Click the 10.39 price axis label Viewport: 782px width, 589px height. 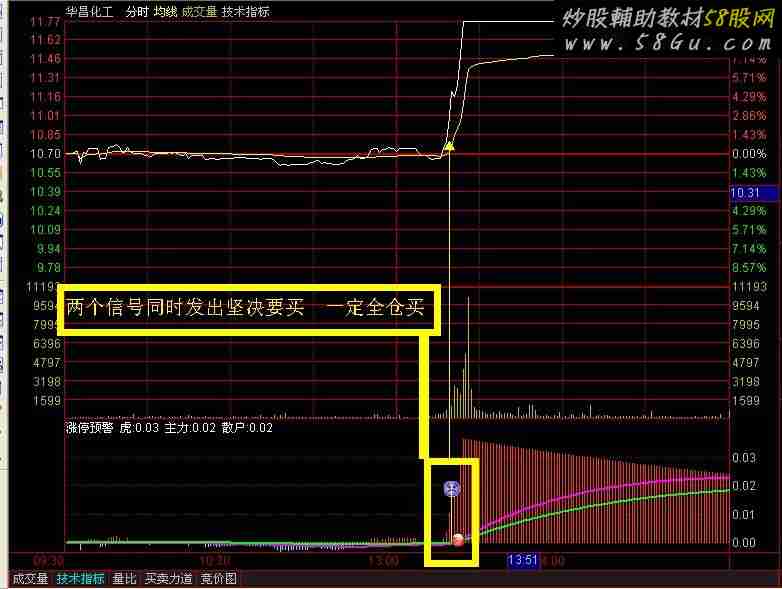click(45, 192)
